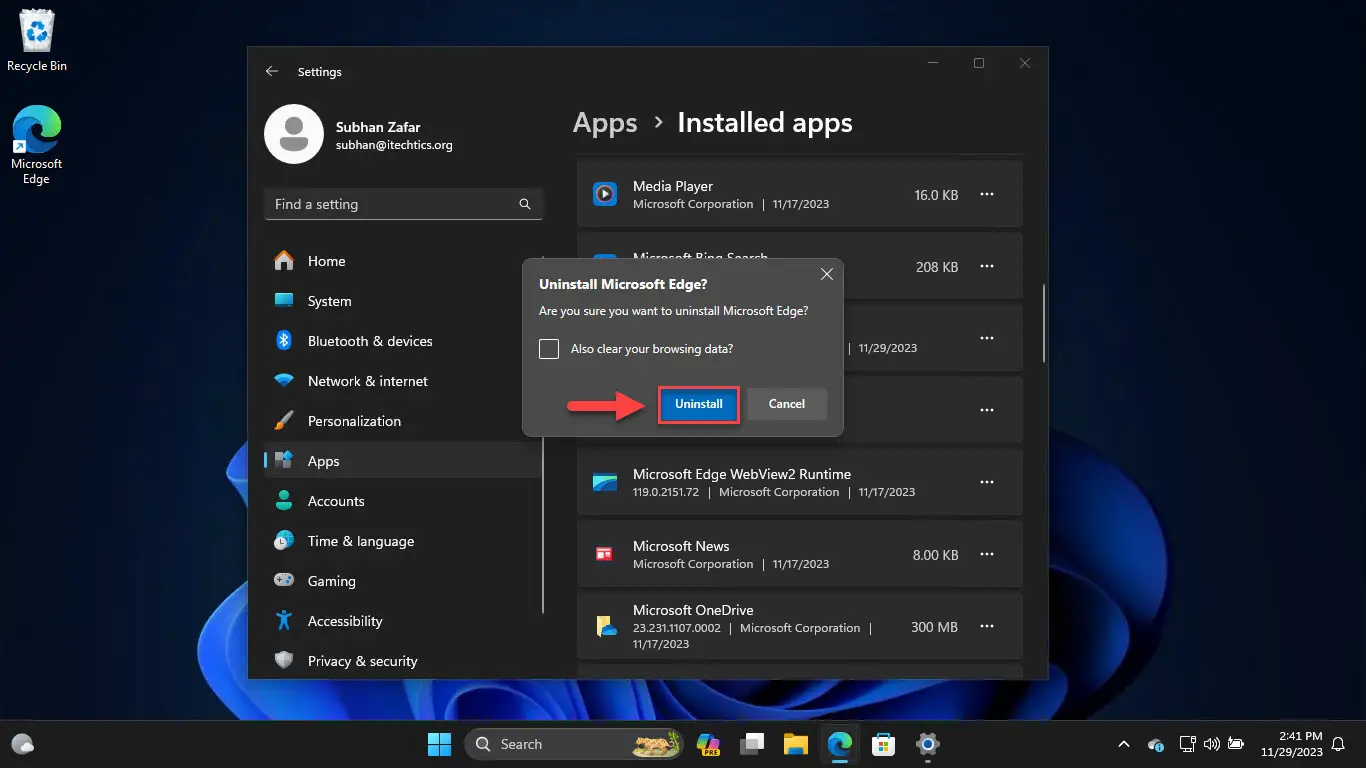
Task: Click the battery tray icon
Action: click(1236, 744)
